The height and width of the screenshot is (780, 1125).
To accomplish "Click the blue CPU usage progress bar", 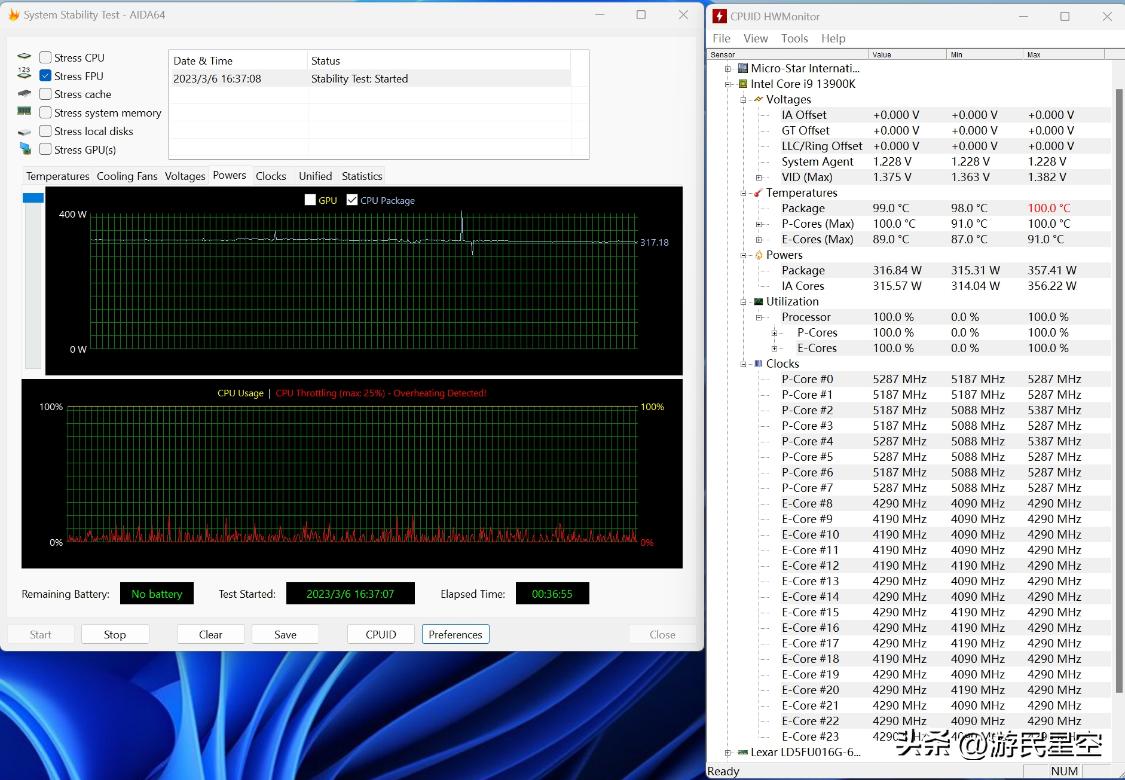I will (32, 197).
